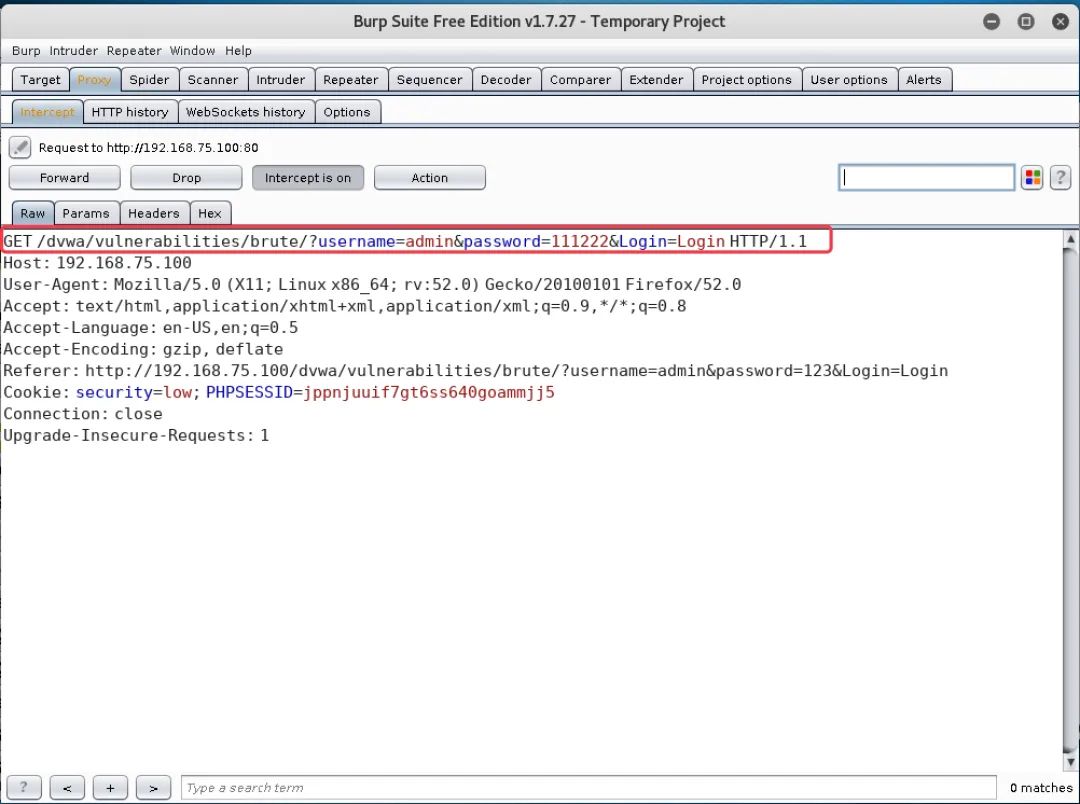The height and width of the screenshot is (804, 1080).
Task: Click the User-Agent header line
Action: (372, 285)
